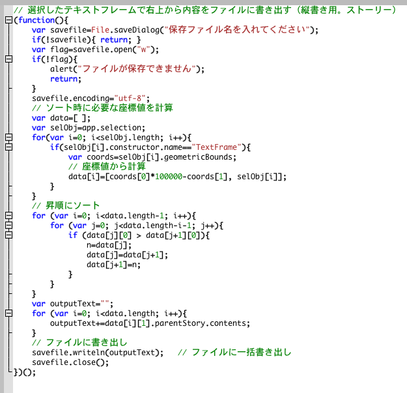The image size is (407, 393).
Task: Click the parentStory.contents line
Action: coord(150,323)
